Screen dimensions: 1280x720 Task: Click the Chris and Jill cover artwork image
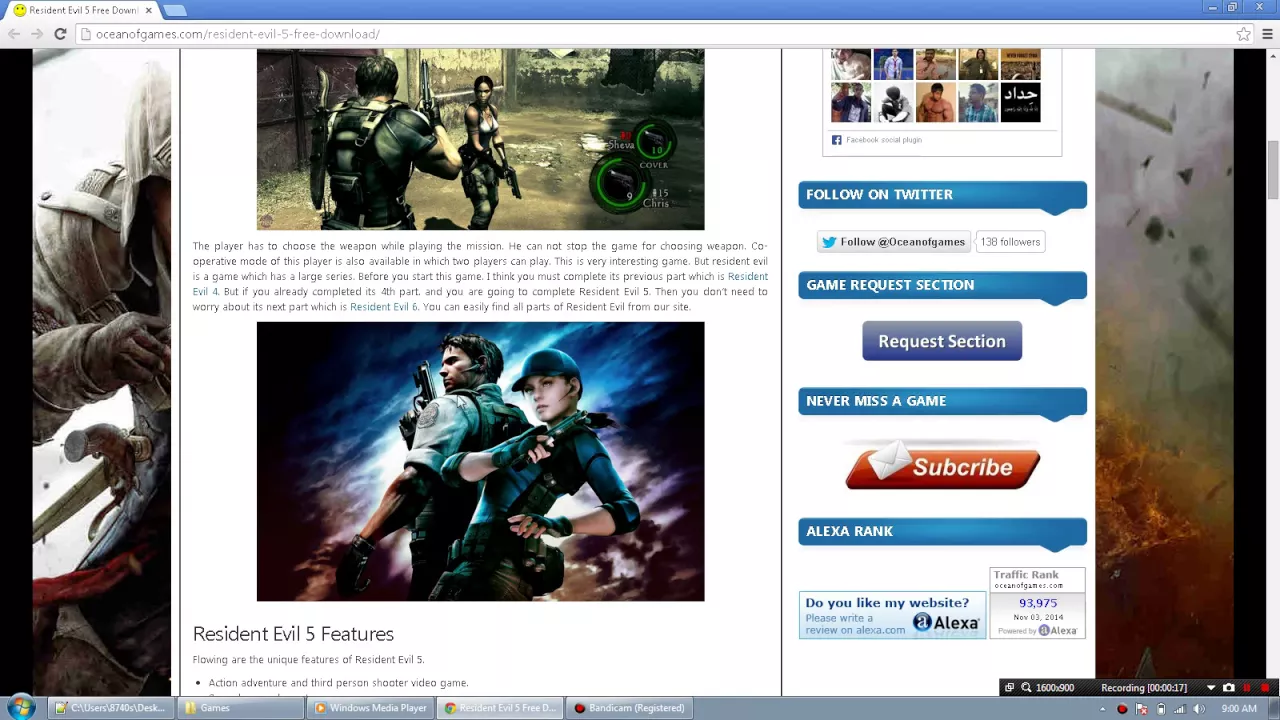pos(480,461)
